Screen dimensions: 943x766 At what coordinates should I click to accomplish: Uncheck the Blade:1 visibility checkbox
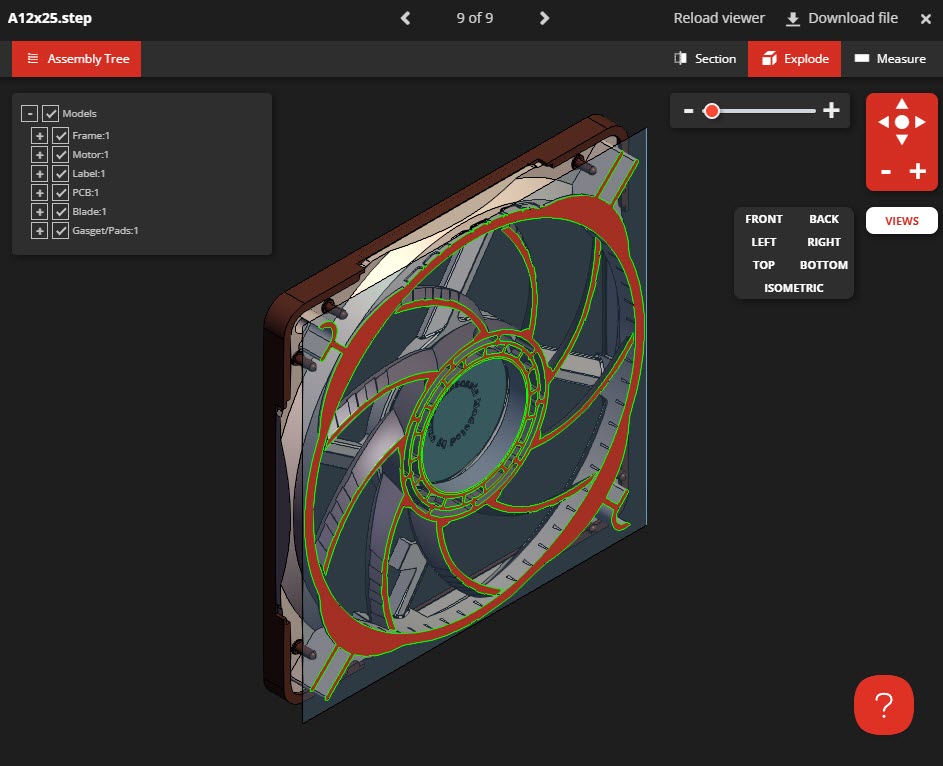pyautogui.click(x=60, y=211)
